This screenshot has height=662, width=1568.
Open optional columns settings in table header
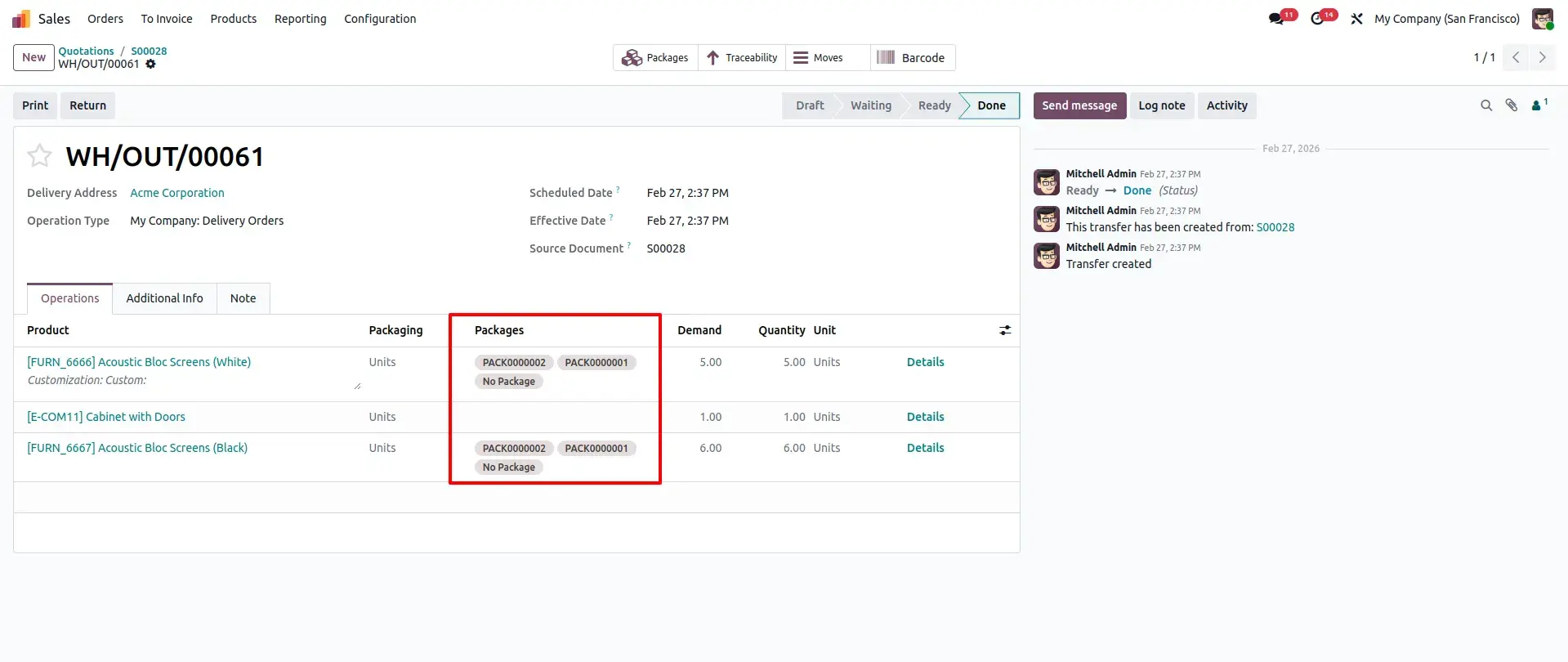(1005, 330)
